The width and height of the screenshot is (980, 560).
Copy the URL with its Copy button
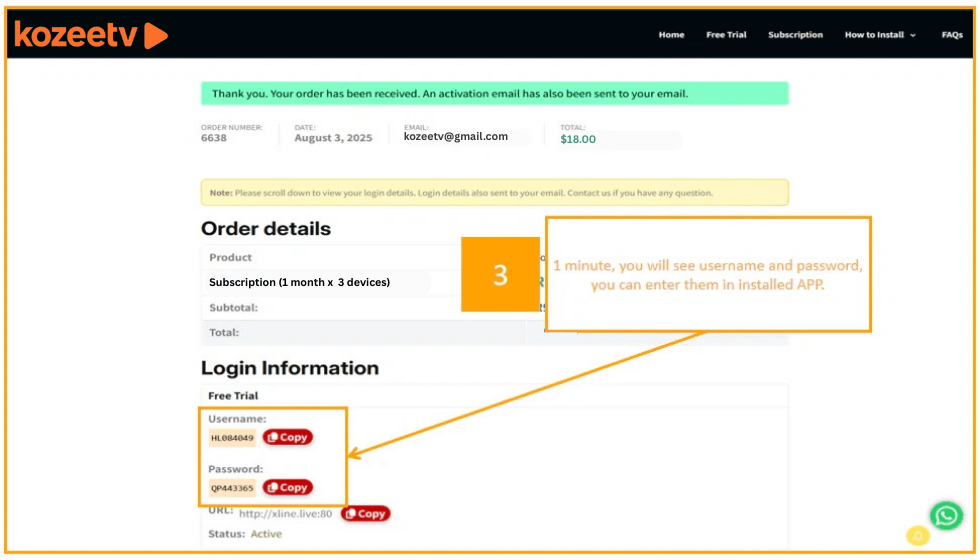pos(365,513)
